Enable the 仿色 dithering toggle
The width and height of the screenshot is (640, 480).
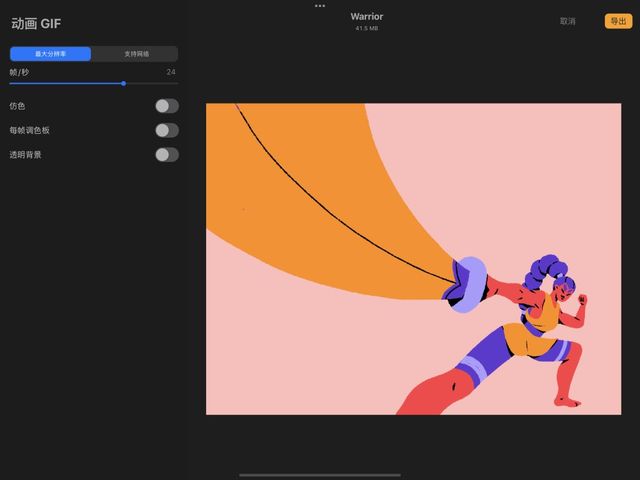point(167,106)
